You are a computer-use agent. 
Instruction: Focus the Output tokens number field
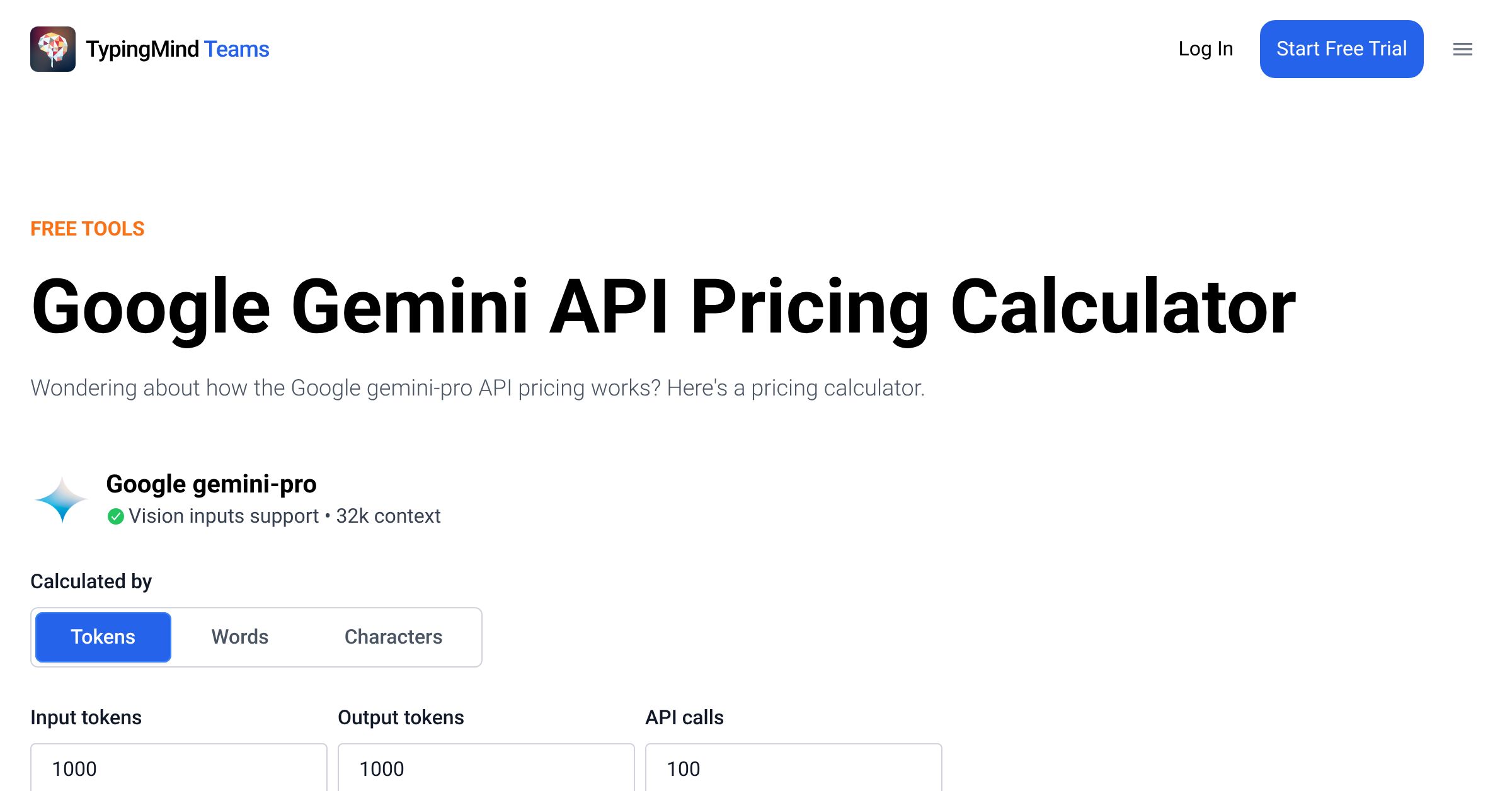coord(486,768)
